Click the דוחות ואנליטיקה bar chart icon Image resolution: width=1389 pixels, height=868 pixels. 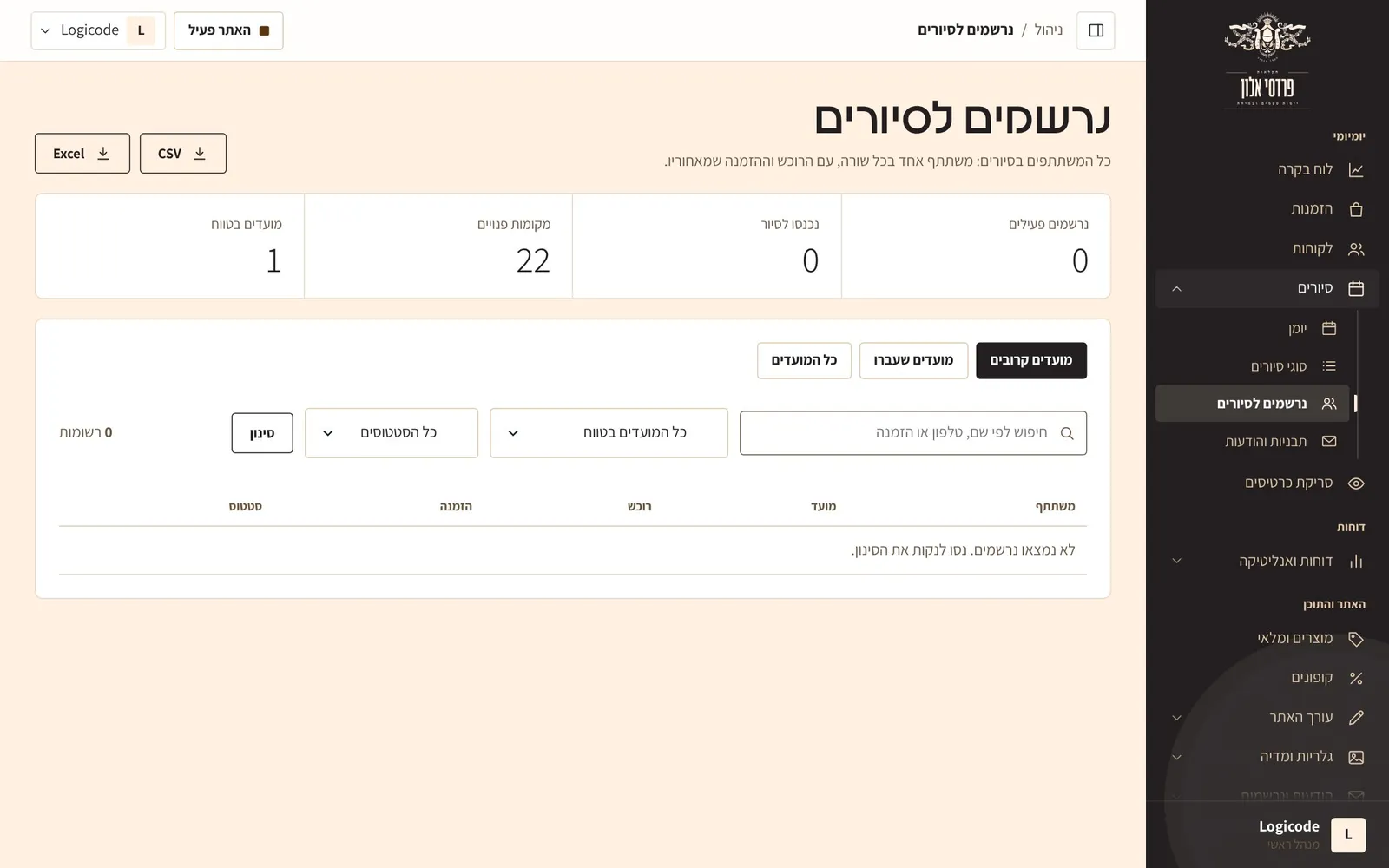[x=1356, y=562]
